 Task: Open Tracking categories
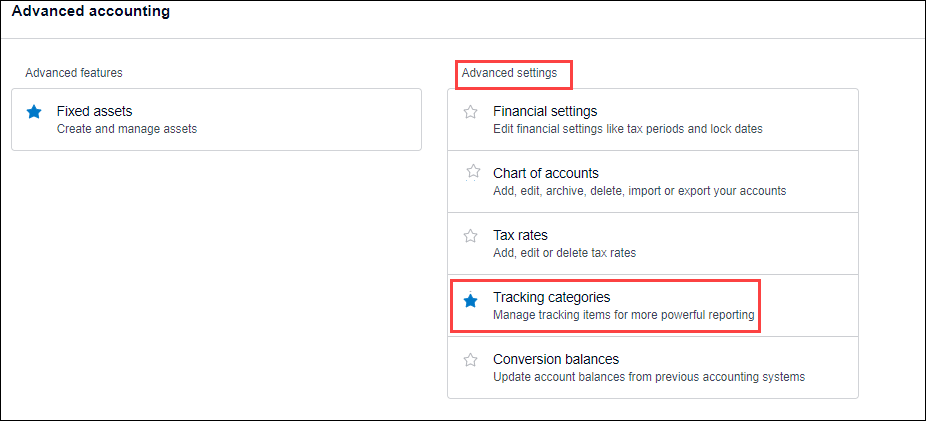[552, 297]
